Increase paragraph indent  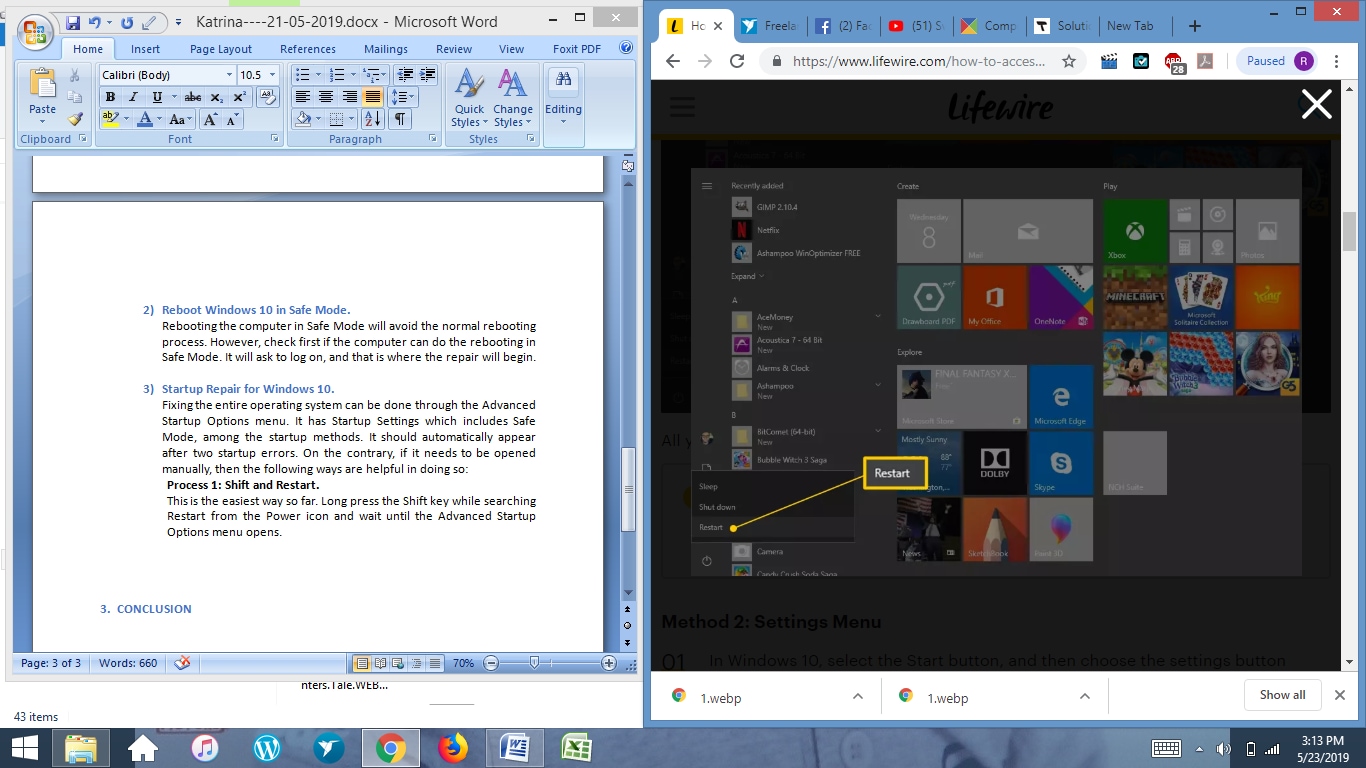428,75
